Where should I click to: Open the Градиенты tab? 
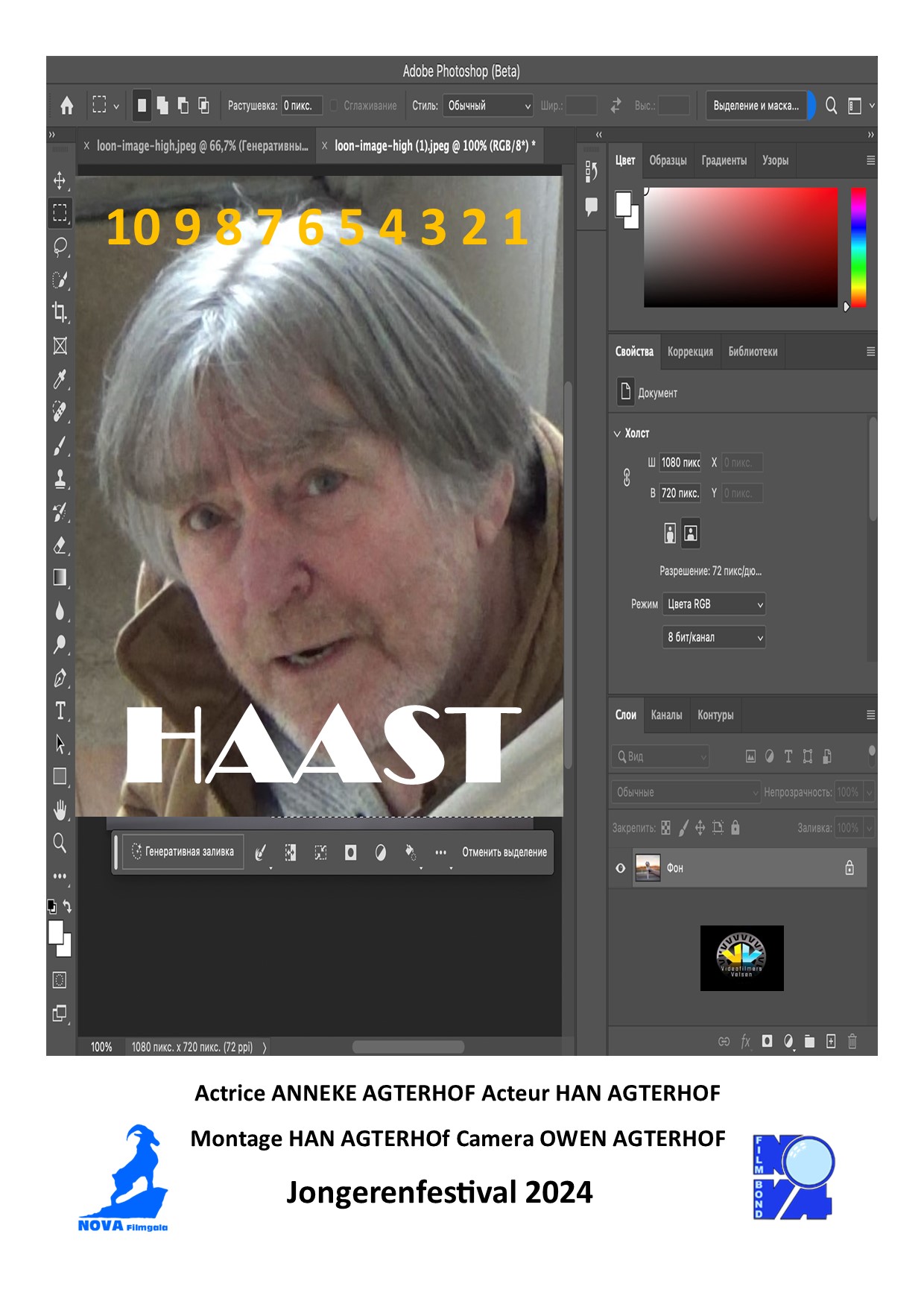tap(724, 161)
